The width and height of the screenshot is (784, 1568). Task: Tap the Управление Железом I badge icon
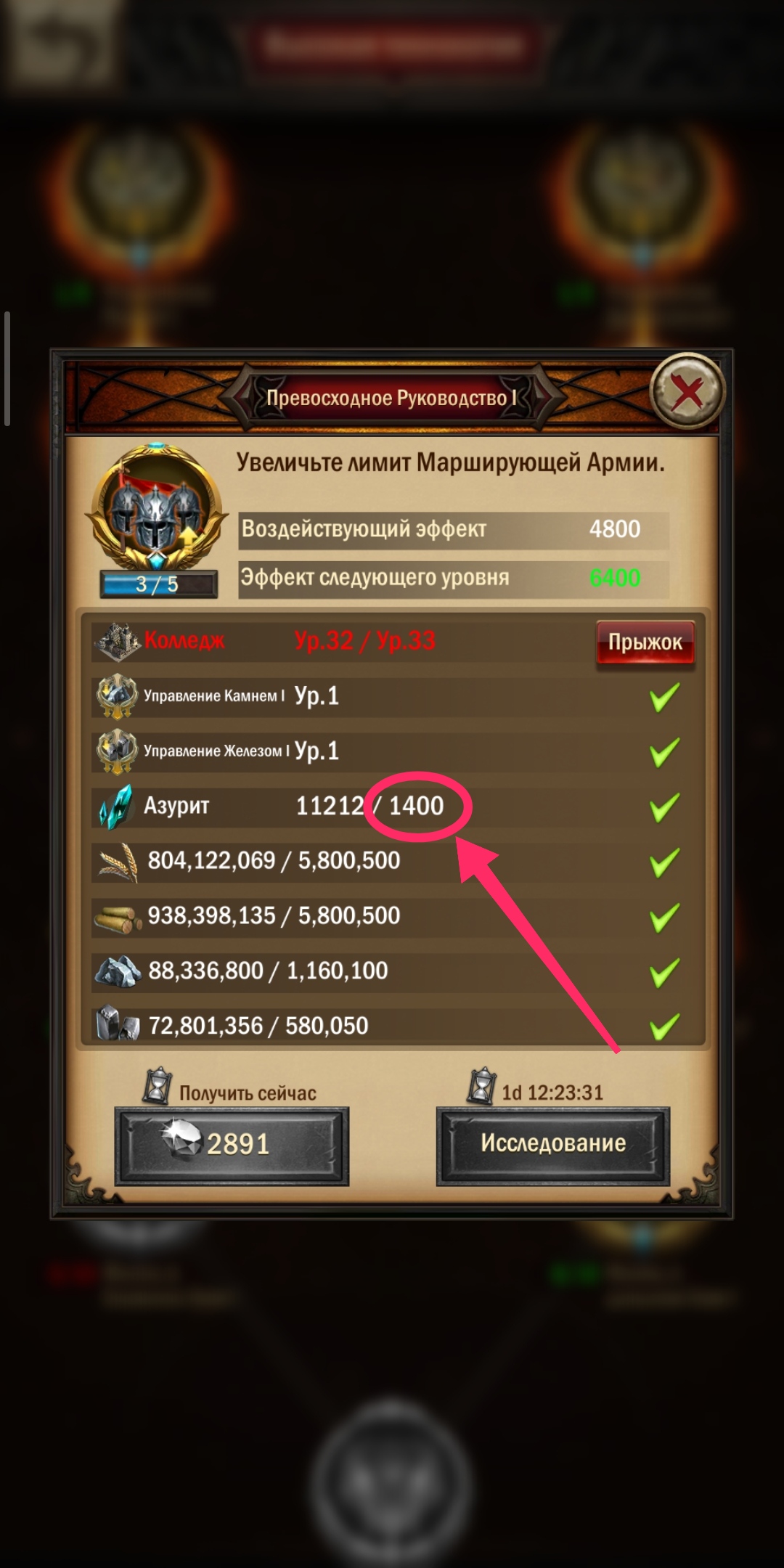116,751
